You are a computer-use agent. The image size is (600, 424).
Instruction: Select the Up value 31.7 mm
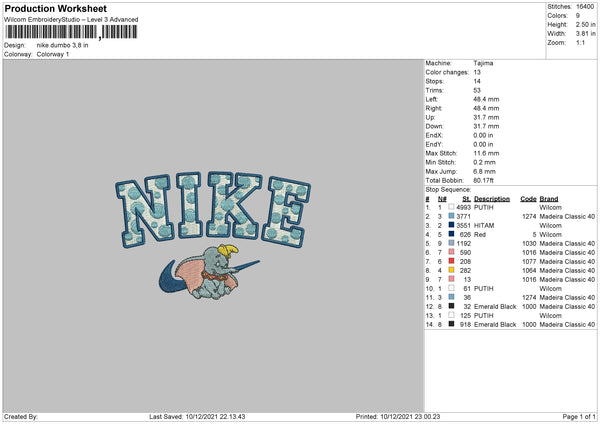pos(486,117)
